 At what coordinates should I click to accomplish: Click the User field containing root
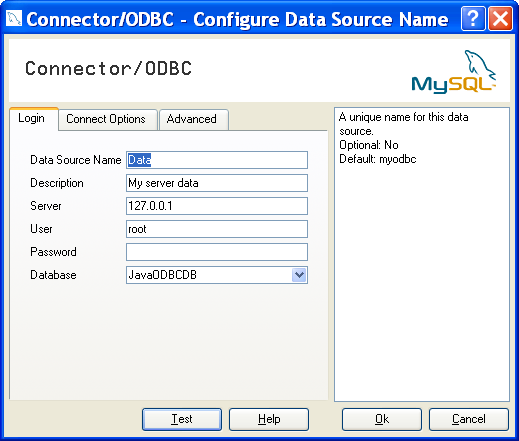pos(217,229)
